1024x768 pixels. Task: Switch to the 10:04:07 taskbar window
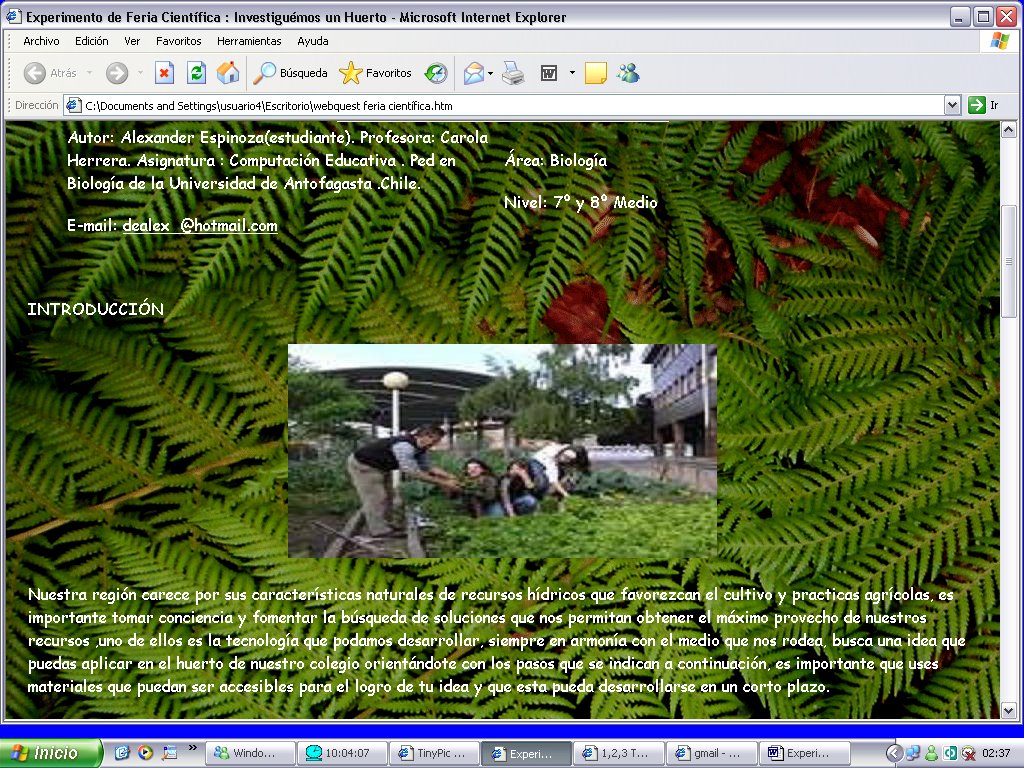(x=342, y=753)
